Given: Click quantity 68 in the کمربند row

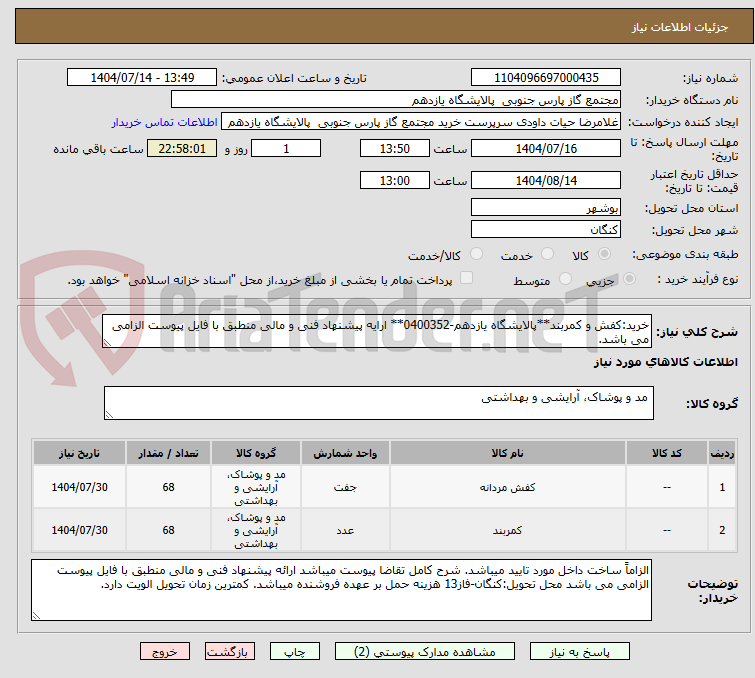Looking at the screenshot, I should click(x=168, y=530).
